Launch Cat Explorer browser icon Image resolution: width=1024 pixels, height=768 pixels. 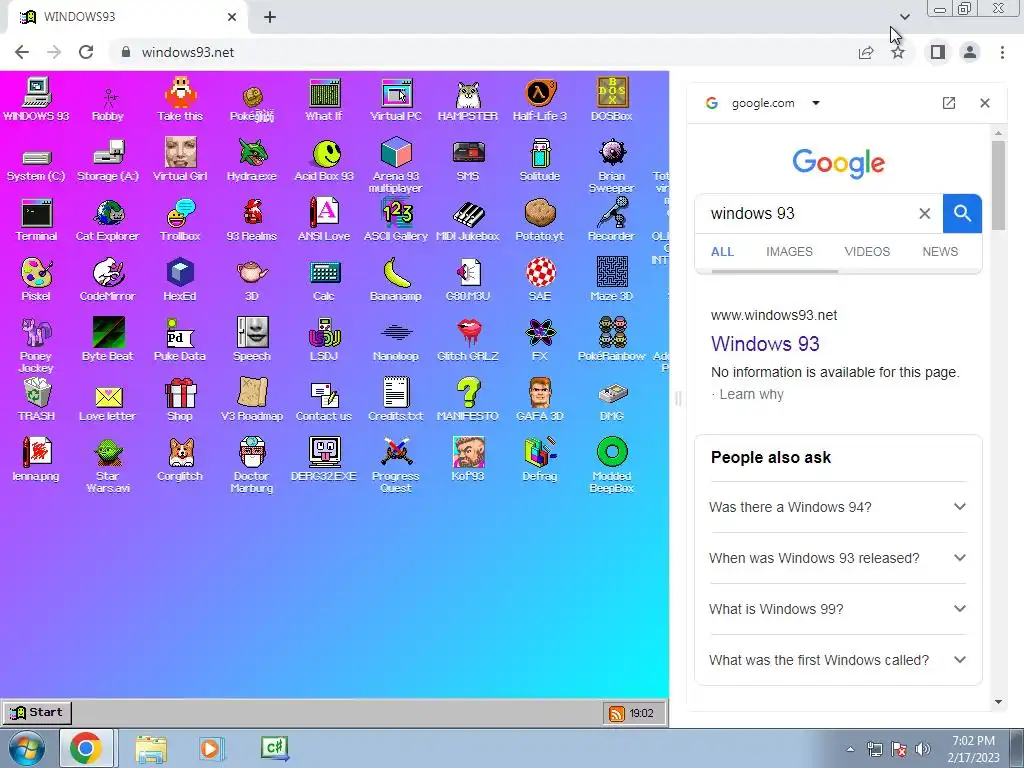(108, 220)
